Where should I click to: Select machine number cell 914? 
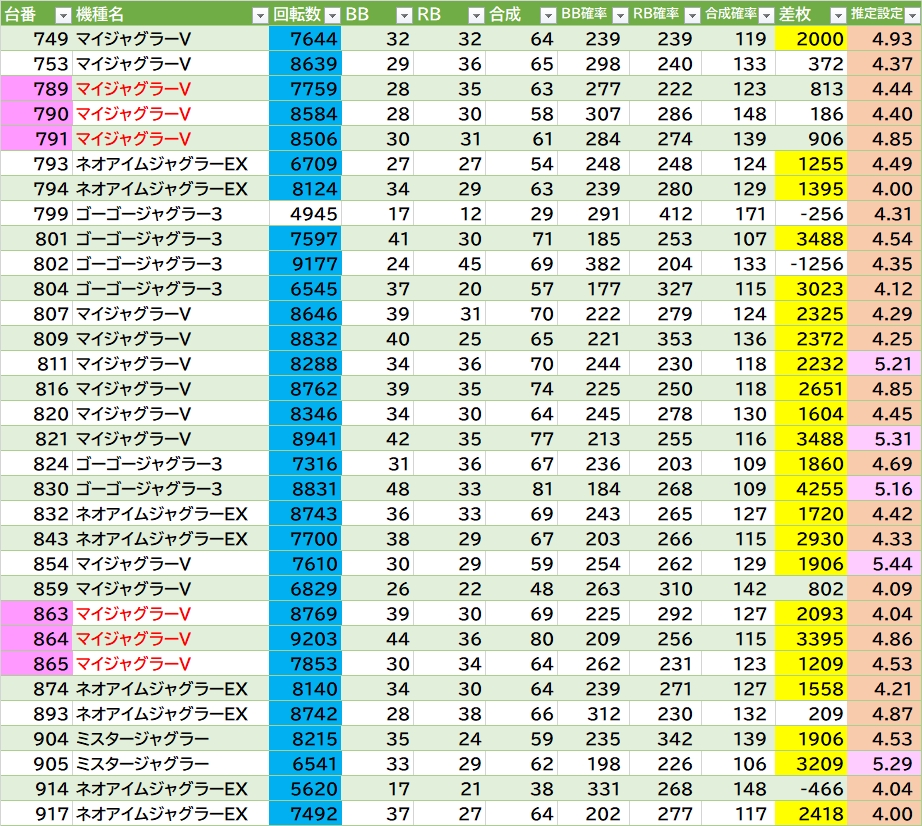tap(36, 788)
